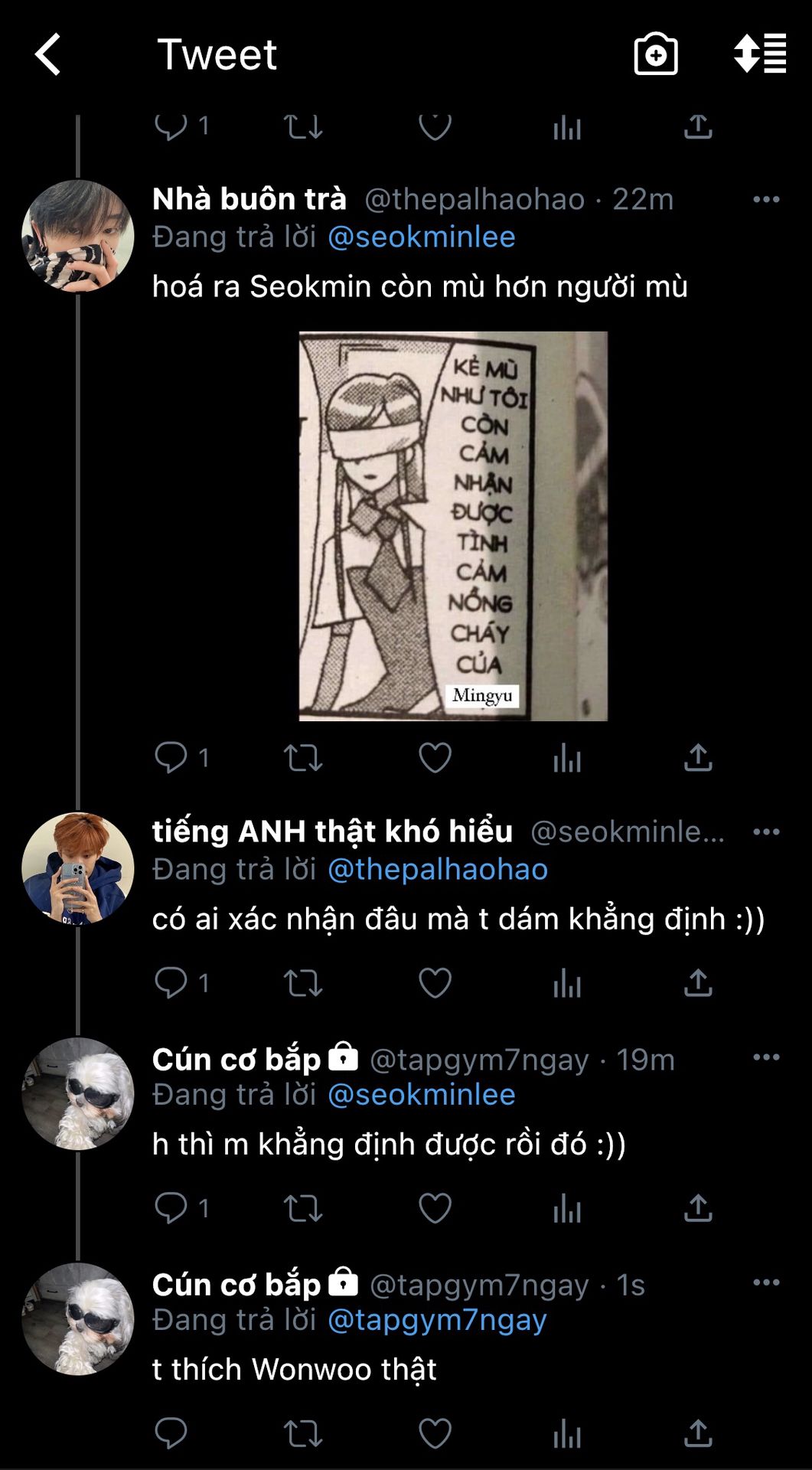
Task: Retweet the 't thích Wonwoo thật' tweet
Action: [303, 1433]
